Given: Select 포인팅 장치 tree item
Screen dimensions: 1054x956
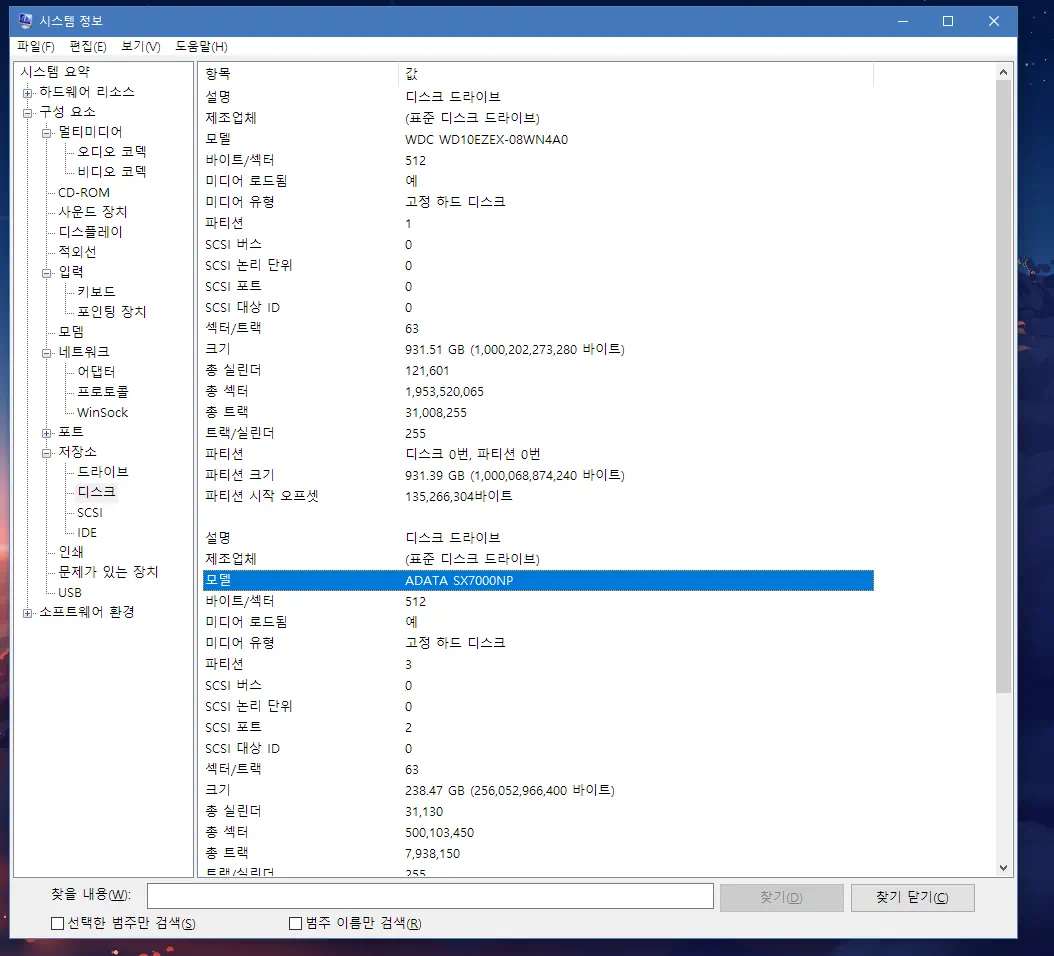Looking at the screenshot, I should pos(112,311).
